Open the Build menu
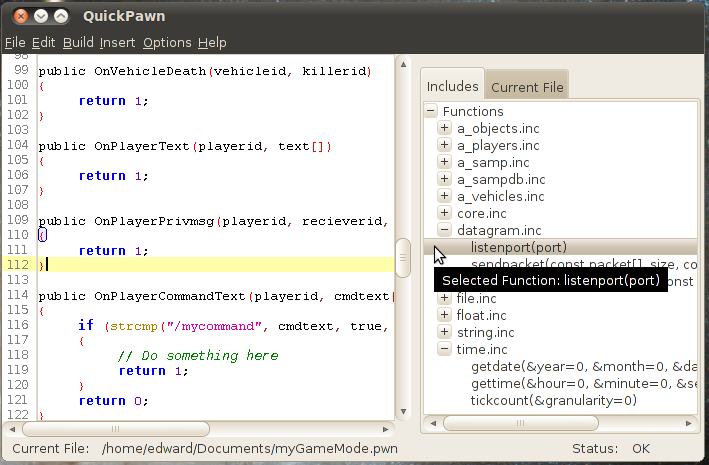This screenshot has width=709, height=465. pyautogui.click(x=78, y=42)
